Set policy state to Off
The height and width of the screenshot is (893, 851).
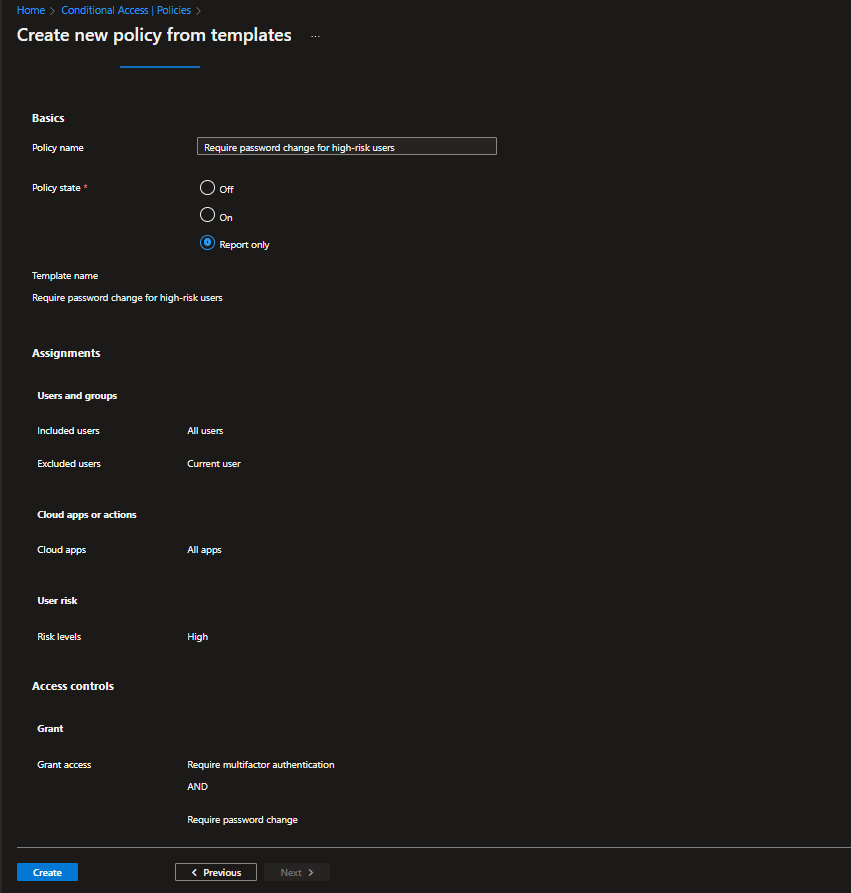[208, 188]
